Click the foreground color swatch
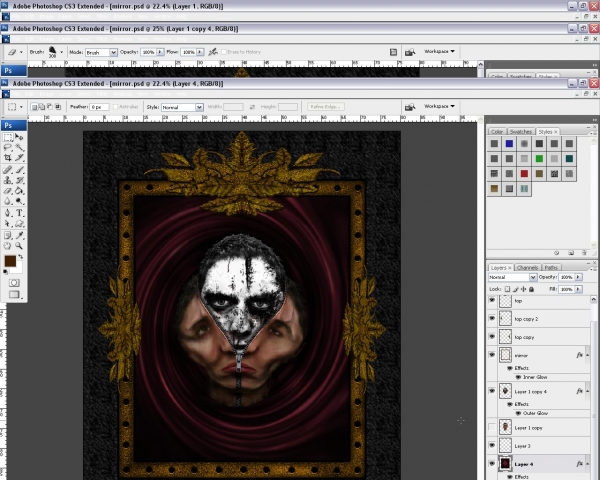This screenshot has height=480, width=600. (10, 261)
